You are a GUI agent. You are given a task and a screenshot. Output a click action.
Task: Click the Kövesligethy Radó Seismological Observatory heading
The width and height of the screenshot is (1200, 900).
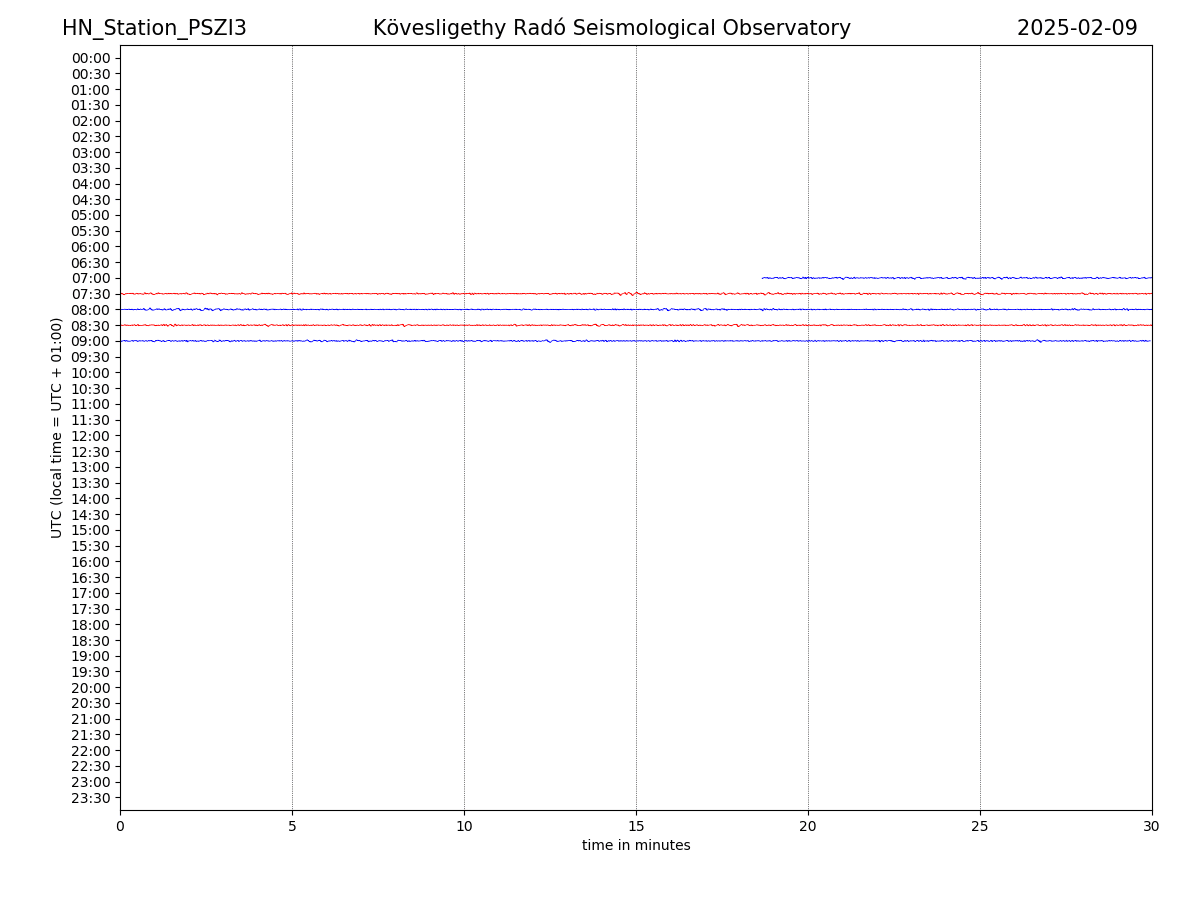611,28
